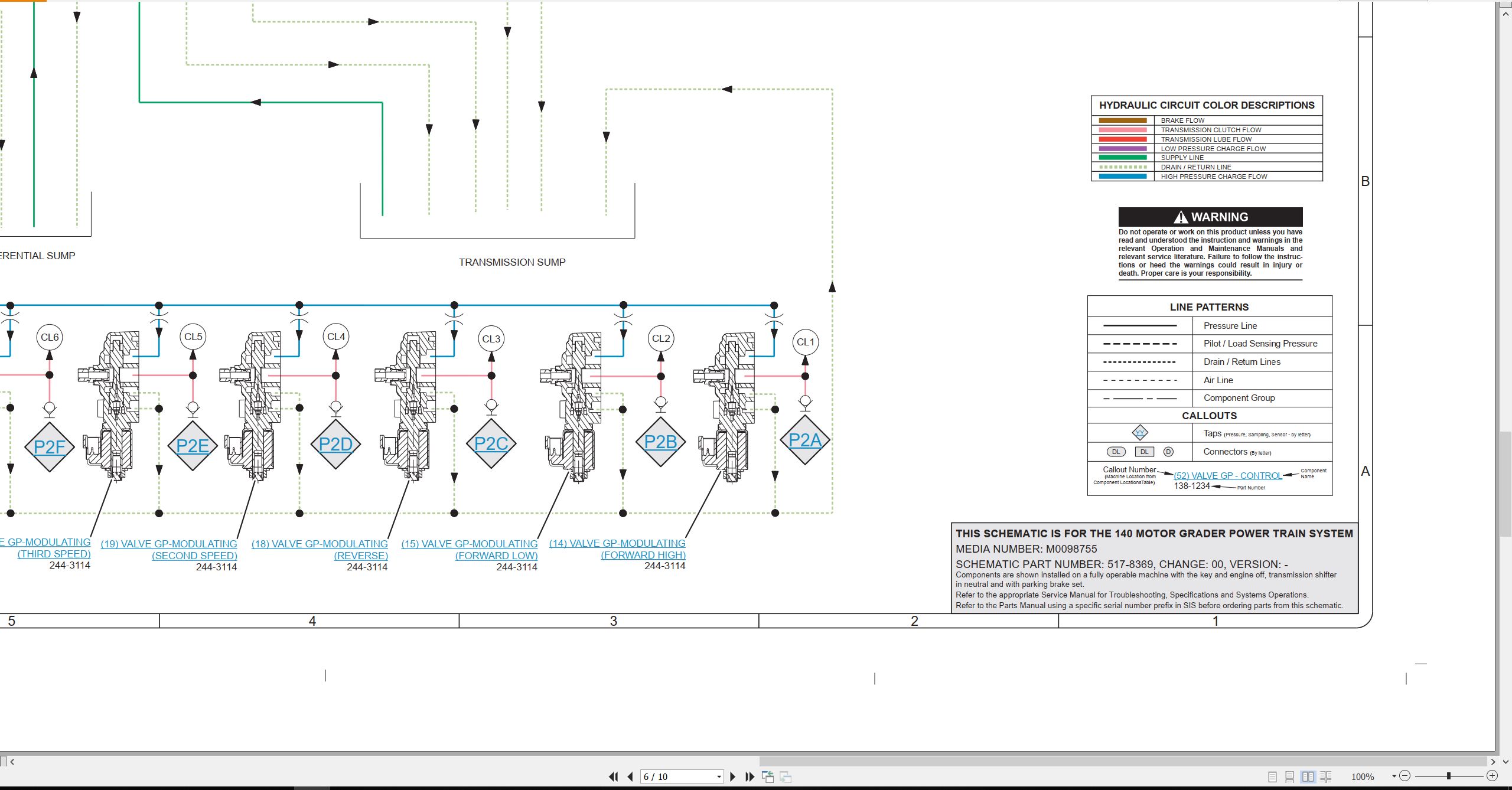
Task: Click the horizontal scrollbar right arrow
Action: click(1493, 762)
